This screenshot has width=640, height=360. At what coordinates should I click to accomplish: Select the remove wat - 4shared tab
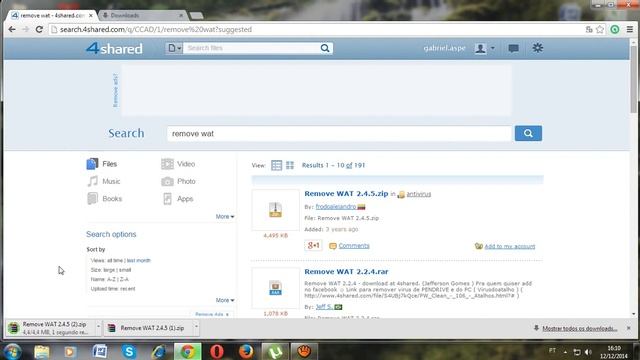[x=52, y=15]
